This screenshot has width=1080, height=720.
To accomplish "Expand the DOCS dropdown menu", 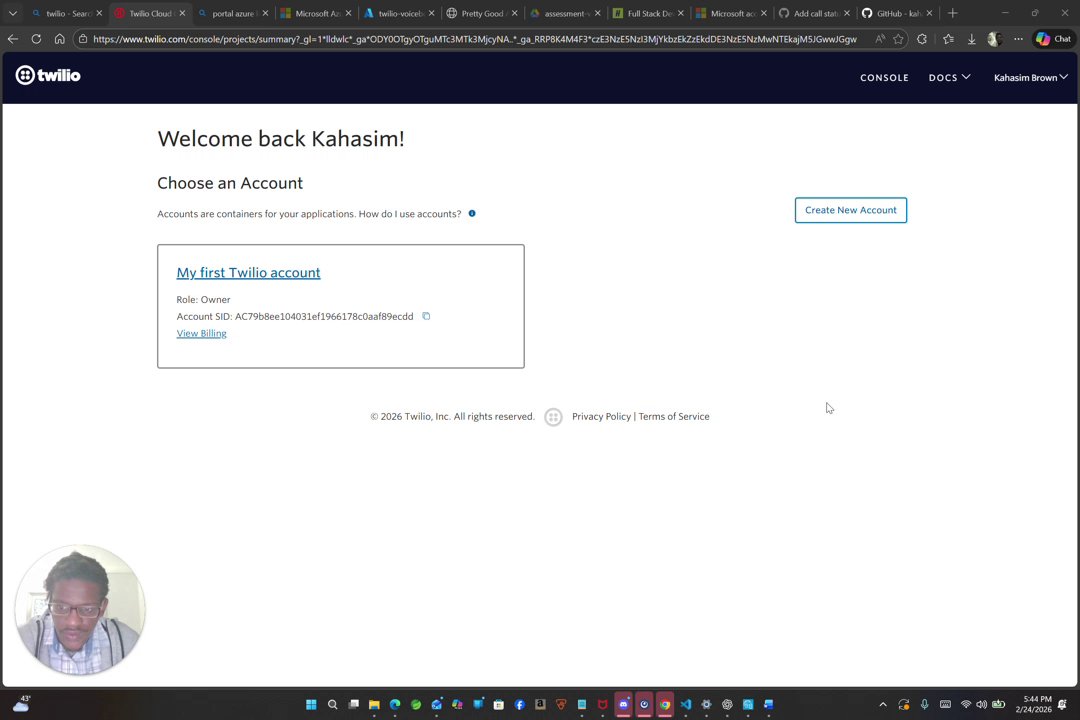I will pyautogui.click(x=949, y=77).
